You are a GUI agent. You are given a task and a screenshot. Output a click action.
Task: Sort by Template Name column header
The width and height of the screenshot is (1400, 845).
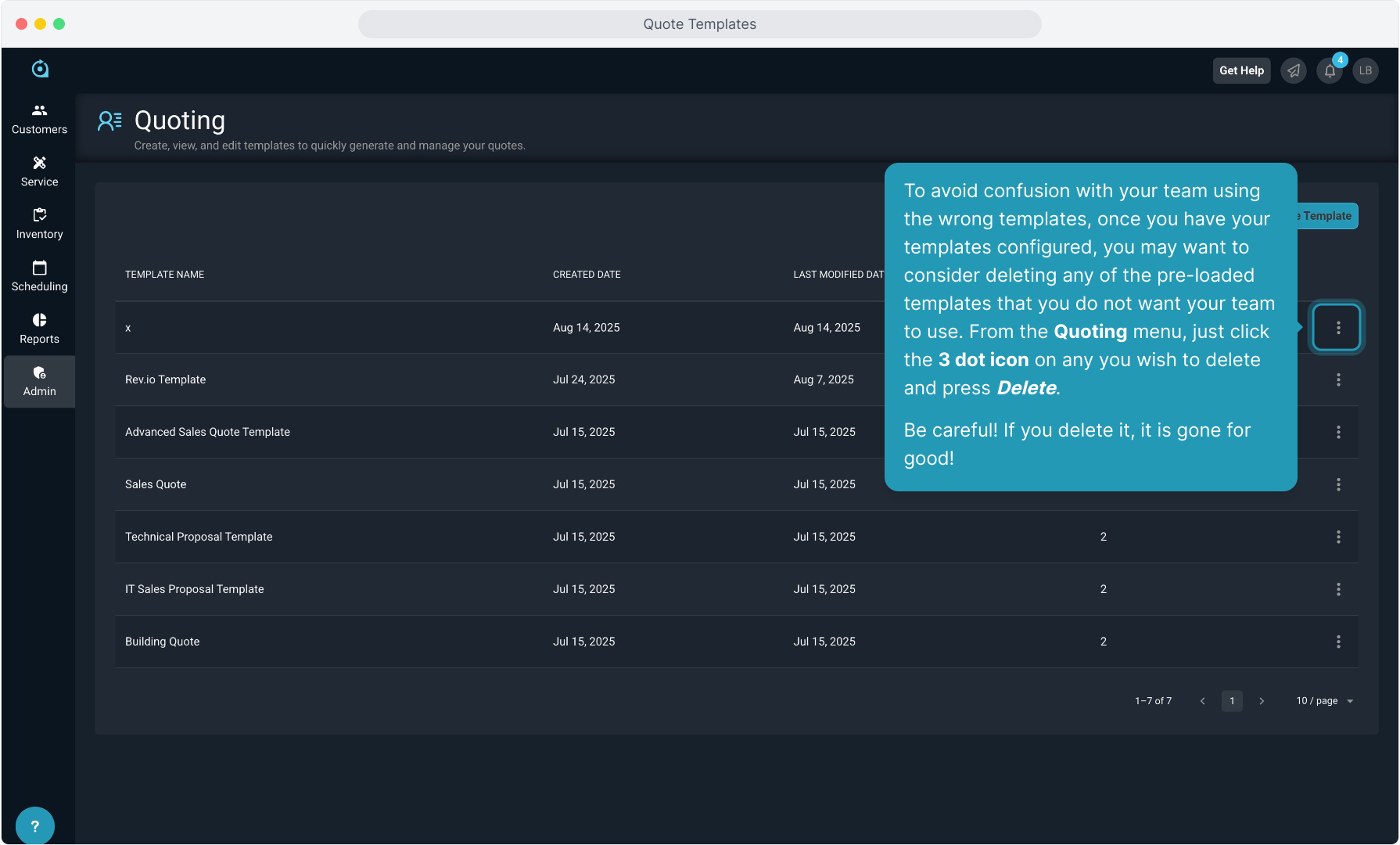tap(164, 275)
